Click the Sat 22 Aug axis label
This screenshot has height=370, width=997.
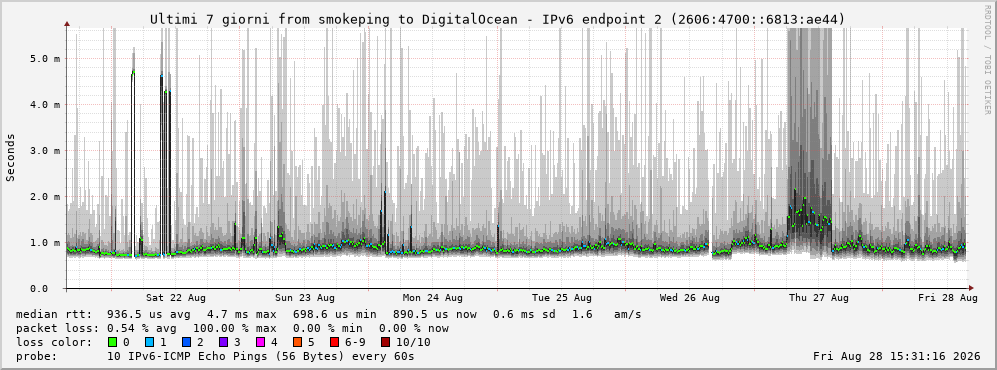(175, 298)
